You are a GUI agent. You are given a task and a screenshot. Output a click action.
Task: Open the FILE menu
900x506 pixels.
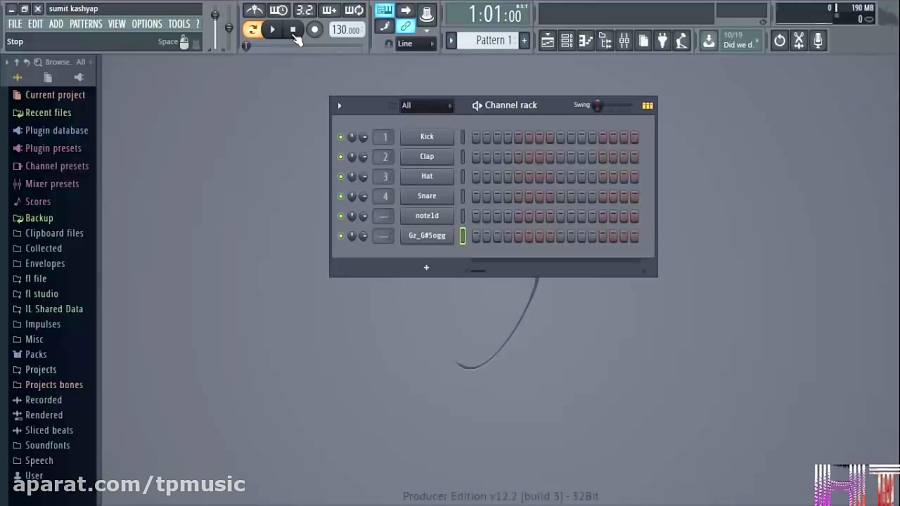coord(14,24)
